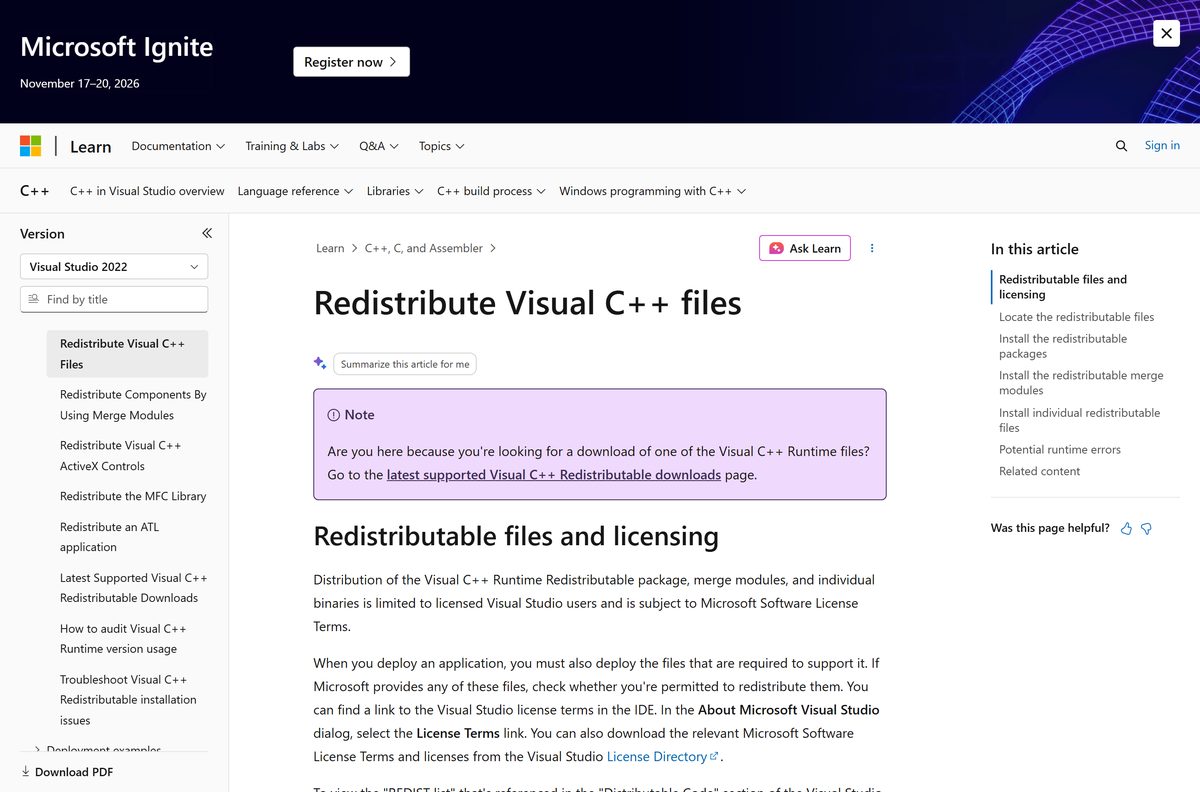Jump to Install the redistributable packages
Screen dimensions: 1200x792
click(1063, 346)
